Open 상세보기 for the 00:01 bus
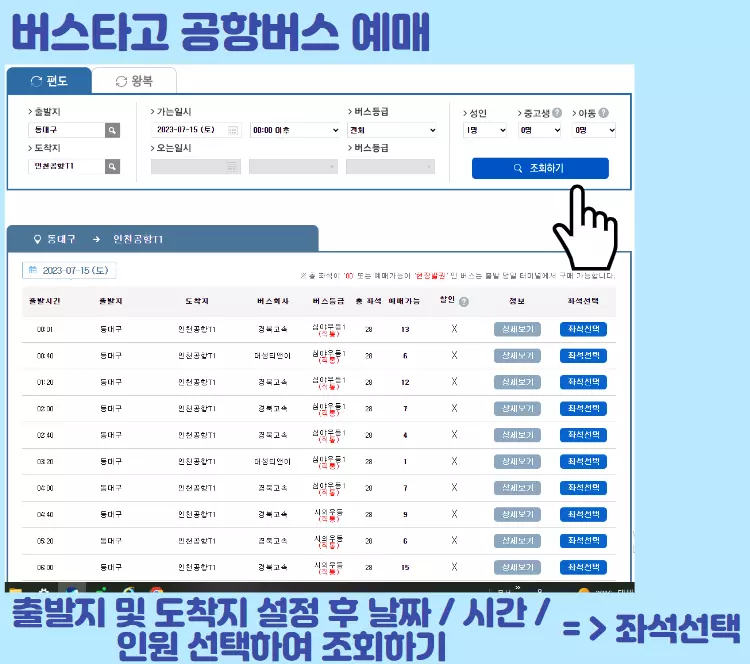This screenshot has height=664, width=750. (x=517, y=329)
